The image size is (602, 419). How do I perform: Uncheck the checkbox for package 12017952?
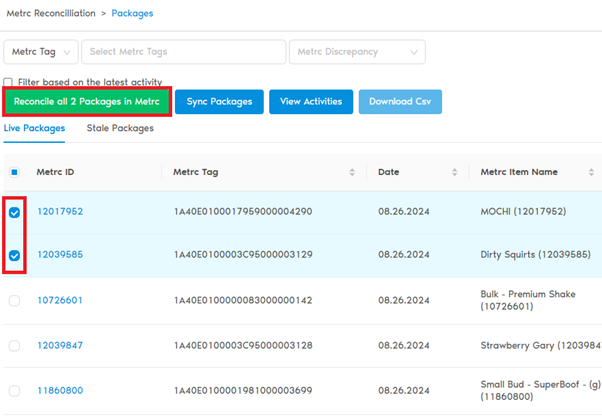click(15, 212)
